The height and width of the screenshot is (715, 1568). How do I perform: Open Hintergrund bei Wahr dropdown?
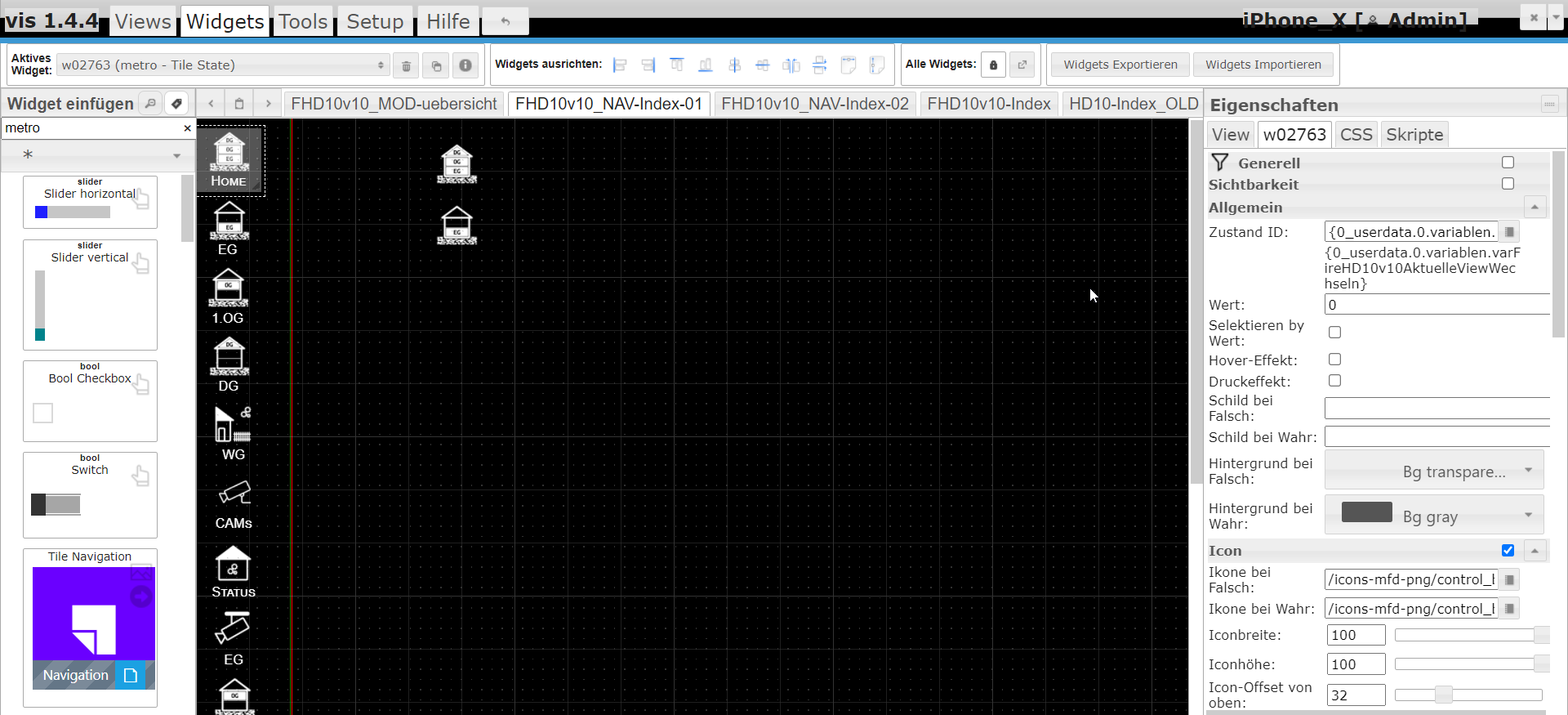1434,516
